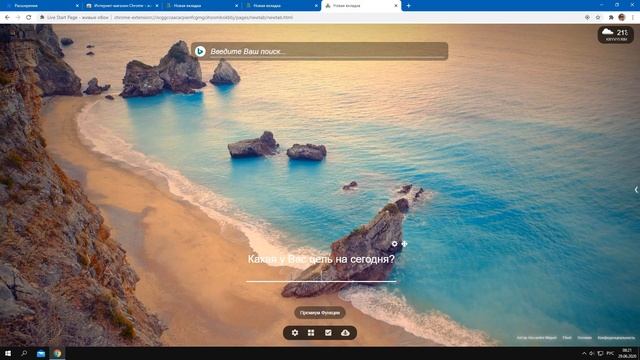The height and width of the screenshot is (360, 640).
Task: Open the weather widget showing 21°
Action: (x=616, y=35)
